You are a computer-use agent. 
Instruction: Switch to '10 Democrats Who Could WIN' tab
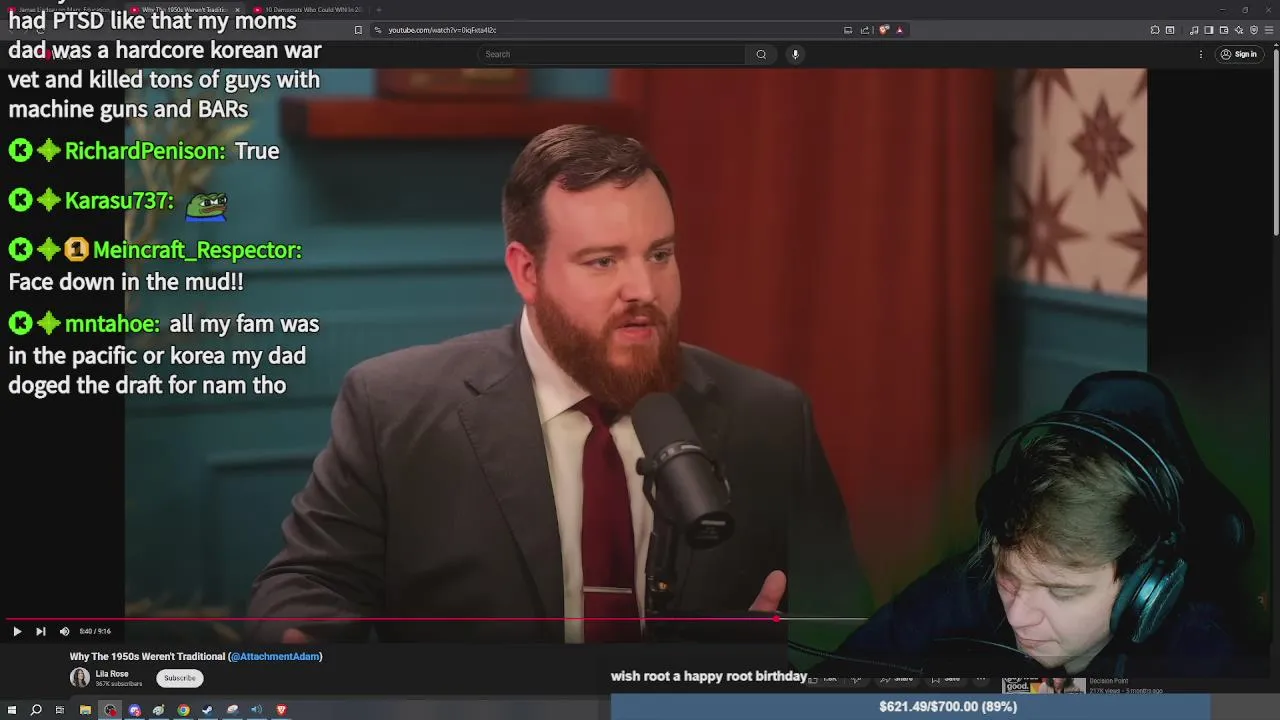pos(310,10)
